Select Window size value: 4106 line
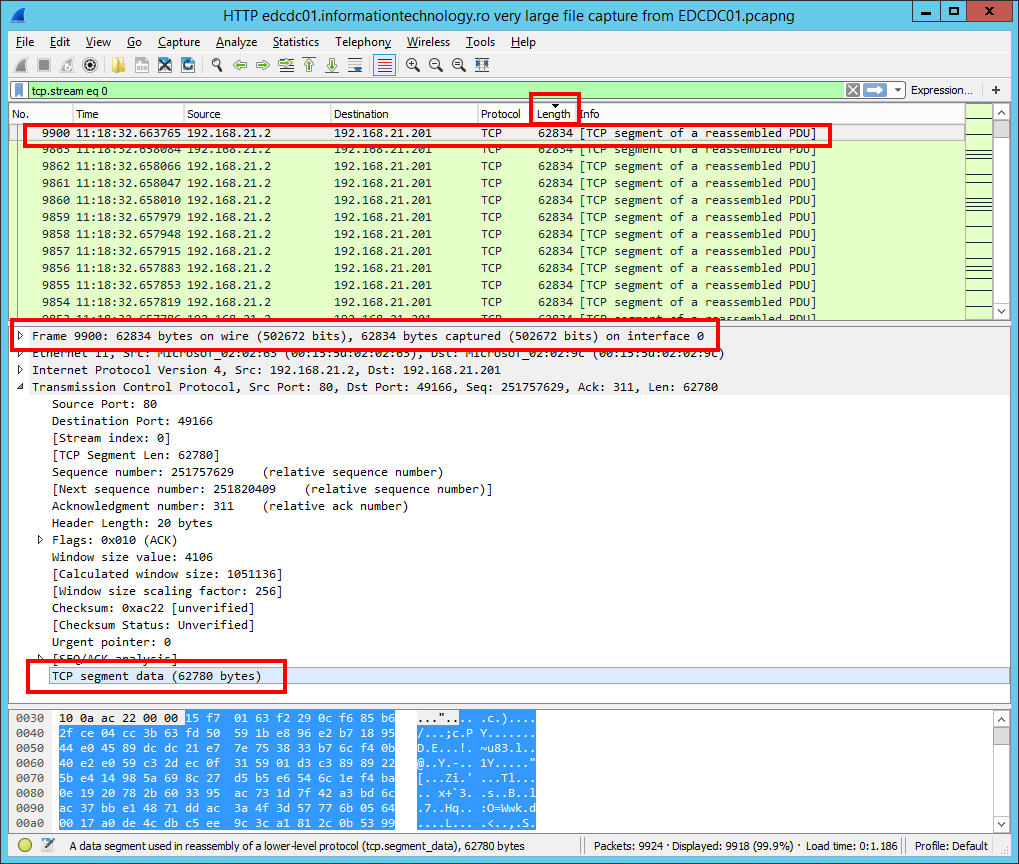 coord(133,557)
